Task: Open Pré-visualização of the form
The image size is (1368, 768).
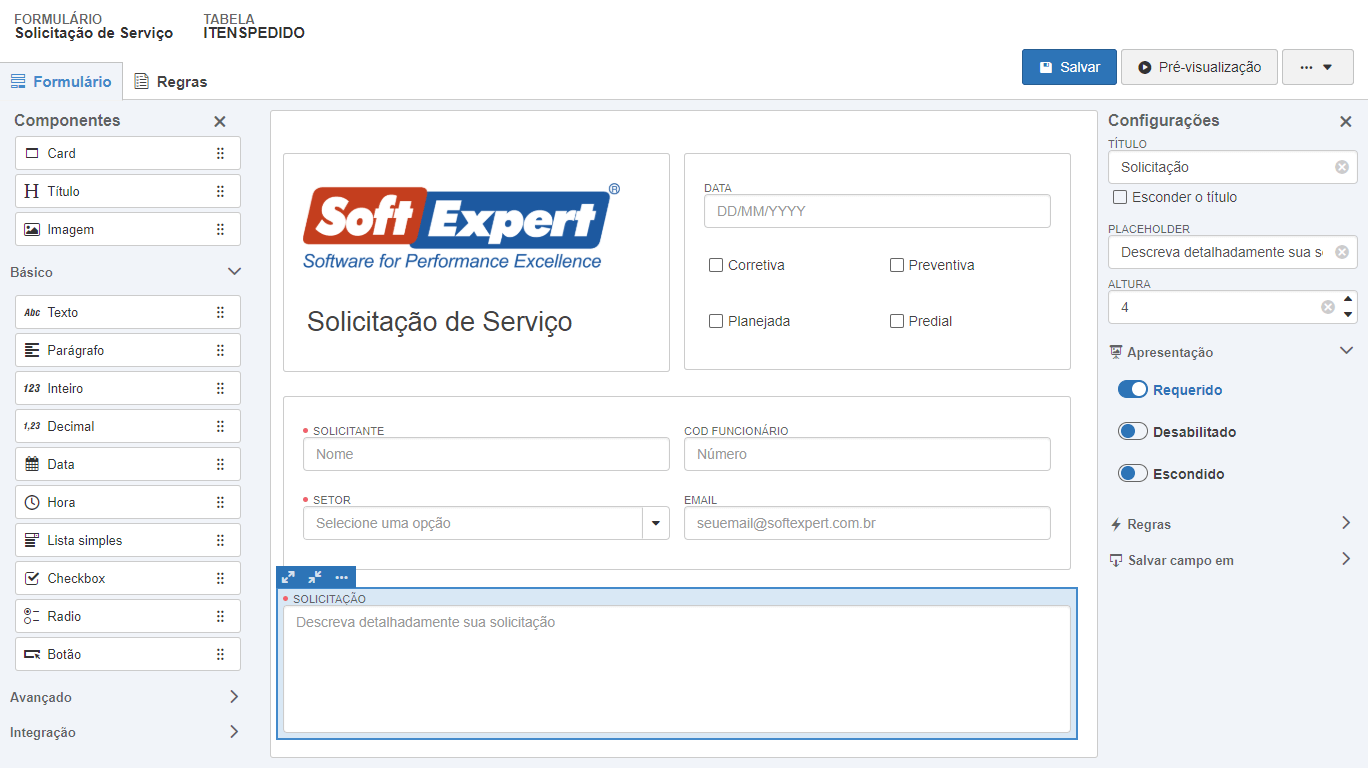Action: (x=1199, y=67)
